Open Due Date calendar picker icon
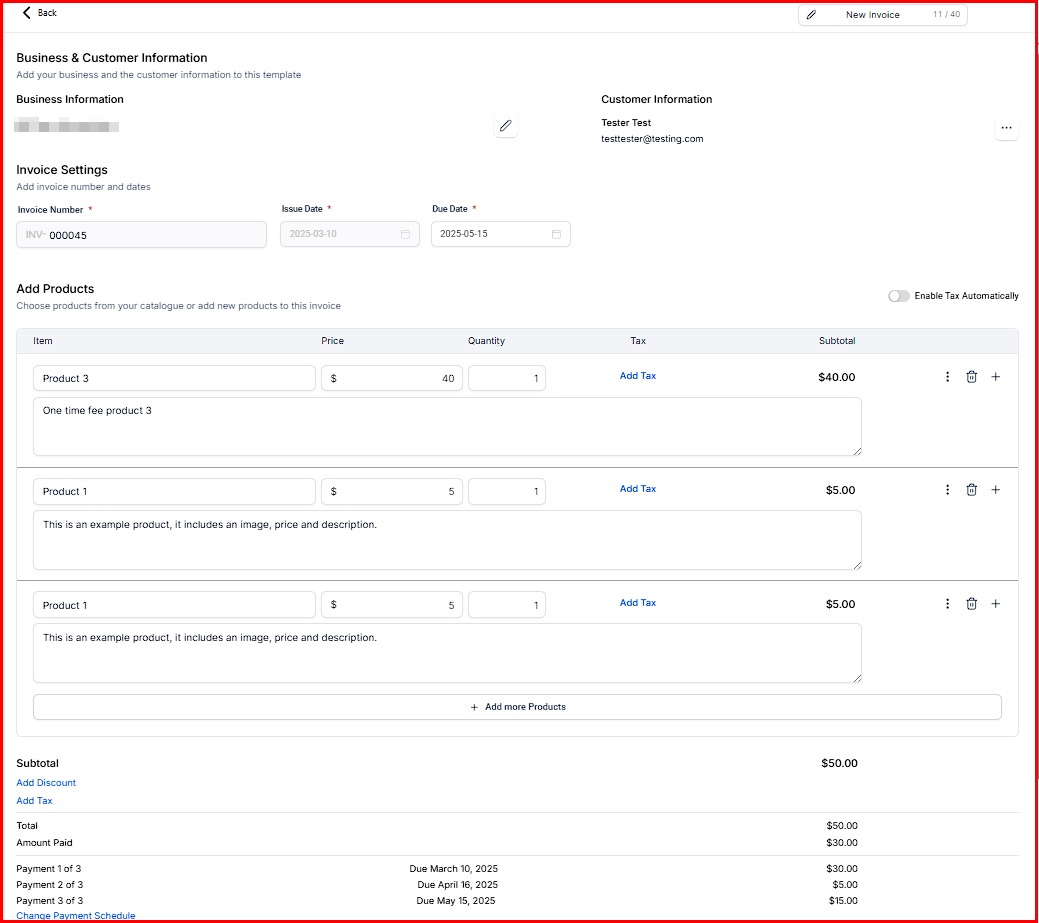The image size is (1039, 923). pos(556,234)
